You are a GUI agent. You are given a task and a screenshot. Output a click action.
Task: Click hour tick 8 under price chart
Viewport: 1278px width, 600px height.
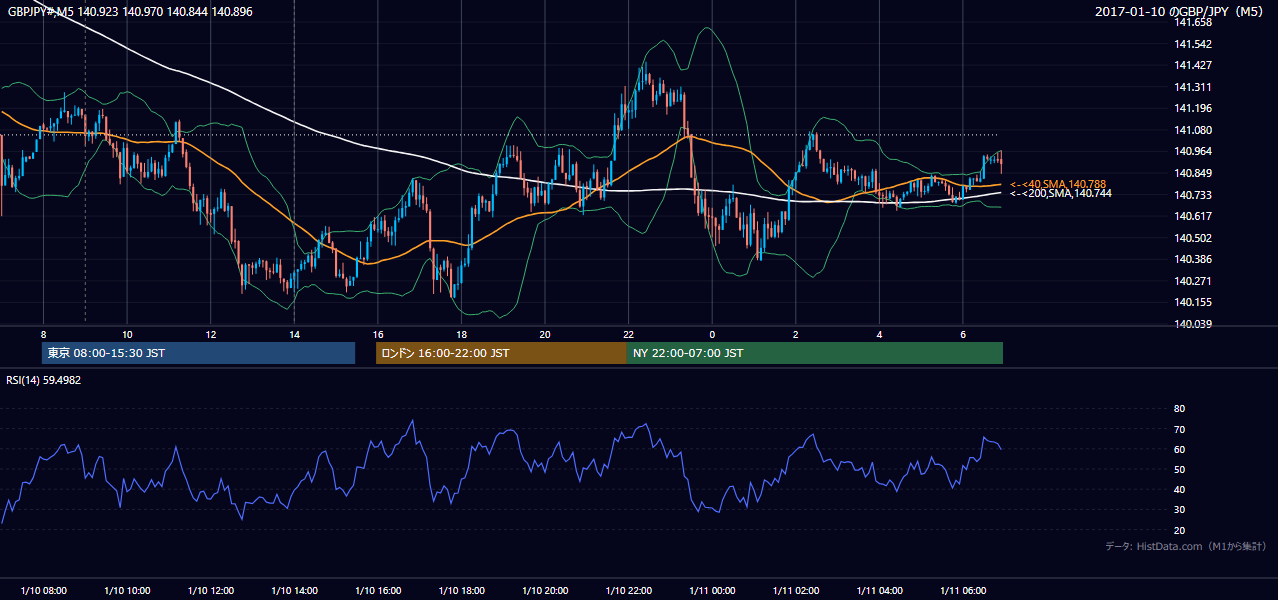pyautogui.click(x=43, y=334)
